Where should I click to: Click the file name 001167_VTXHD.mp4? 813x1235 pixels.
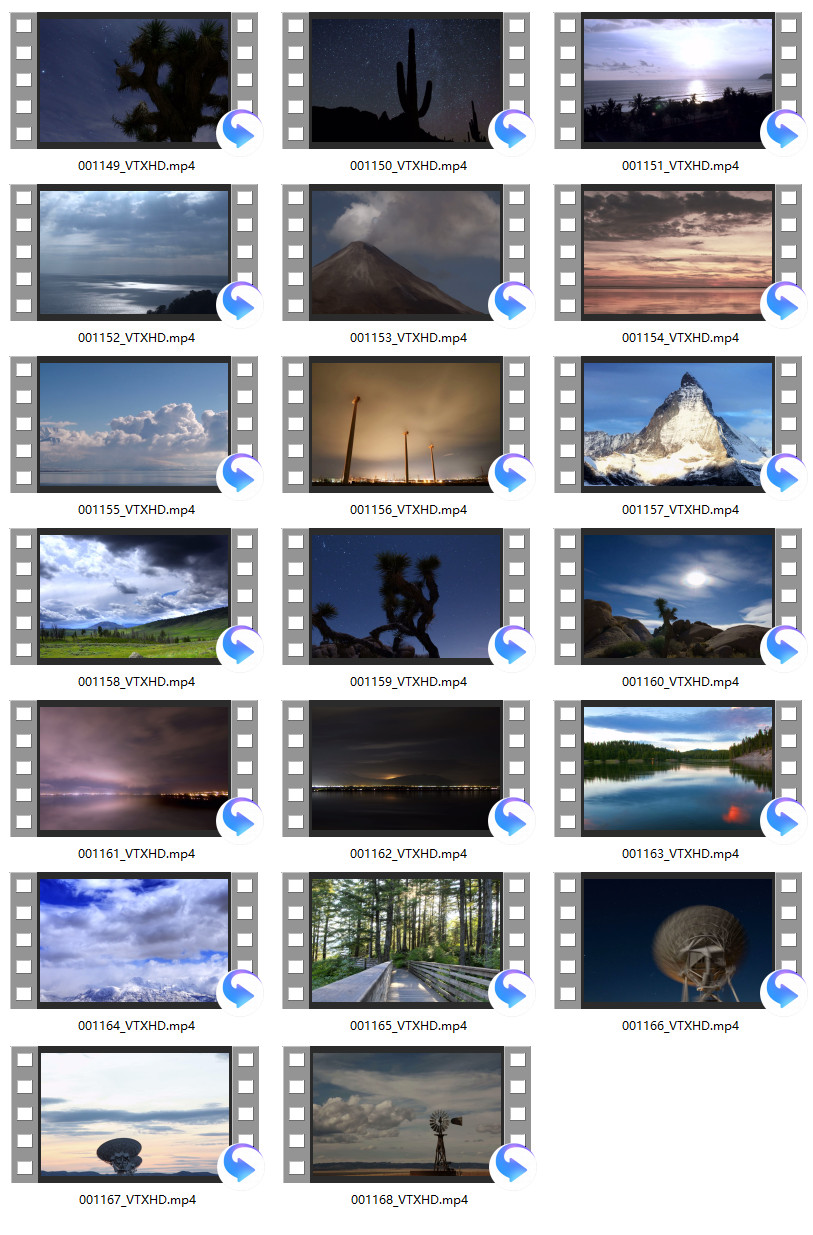point(136,1200)
